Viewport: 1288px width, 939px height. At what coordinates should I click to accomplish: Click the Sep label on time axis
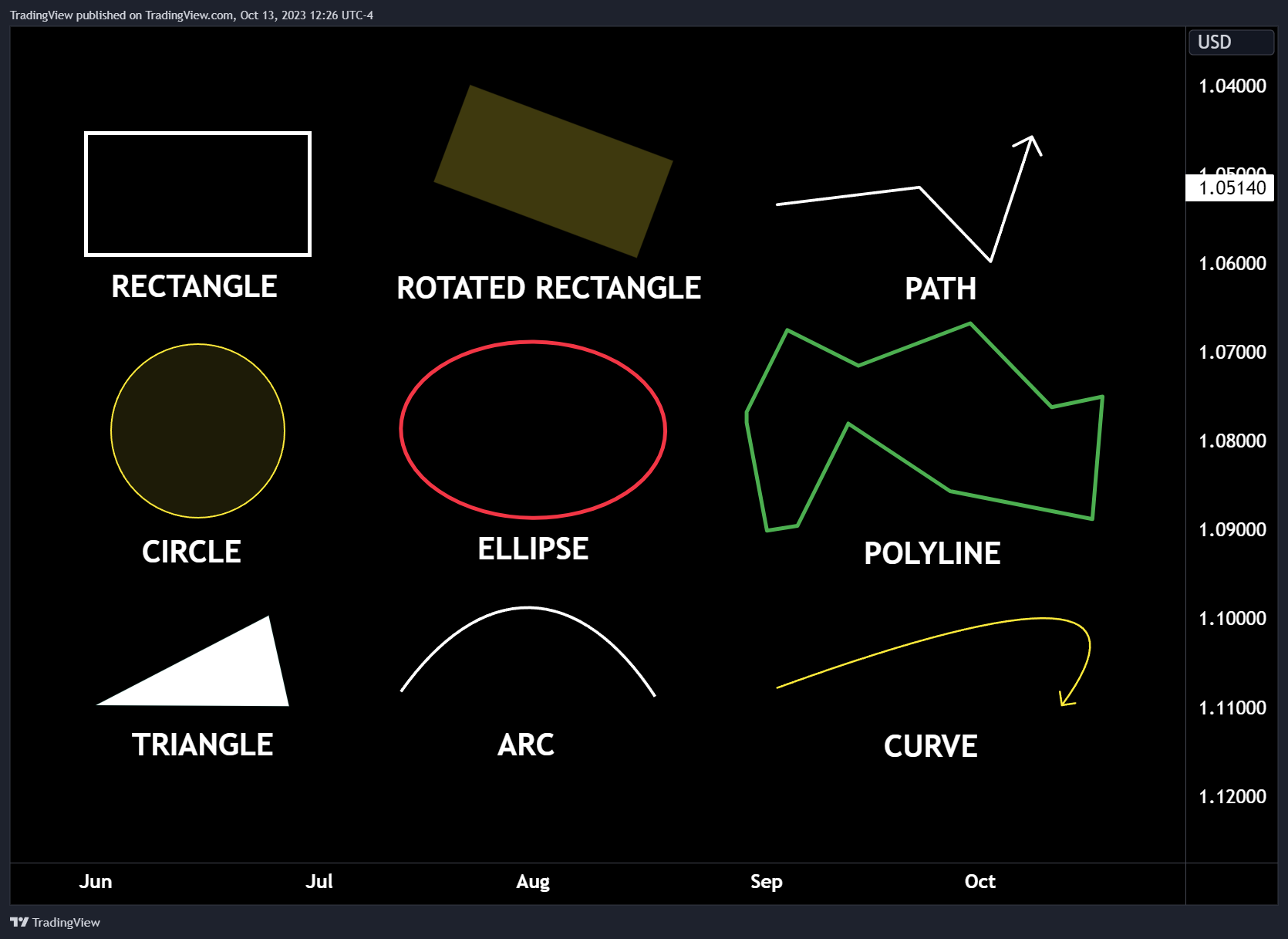(x=767, y=882)
